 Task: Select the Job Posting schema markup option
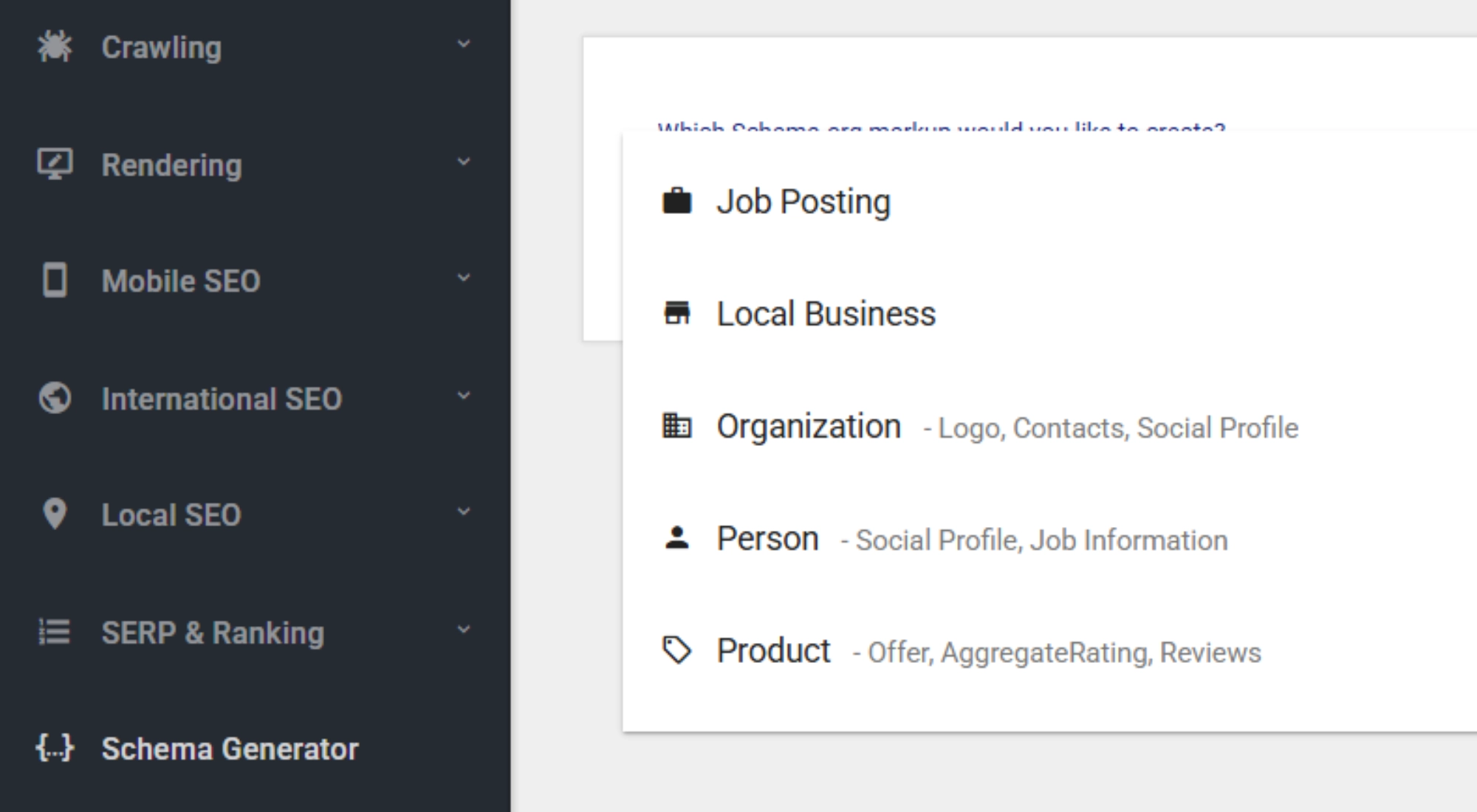803,199
